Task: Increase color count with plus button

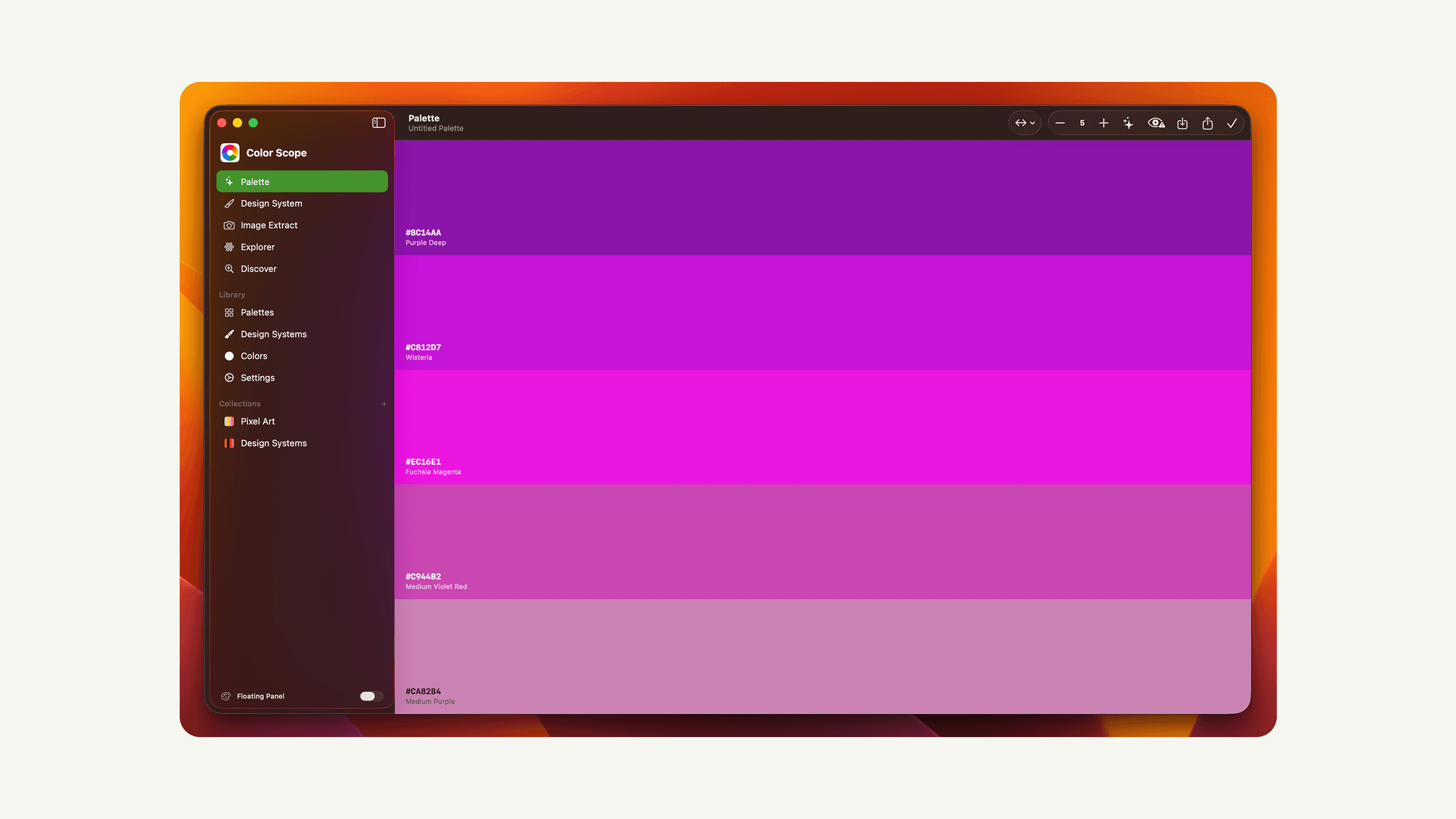Action: (1103, 123)
